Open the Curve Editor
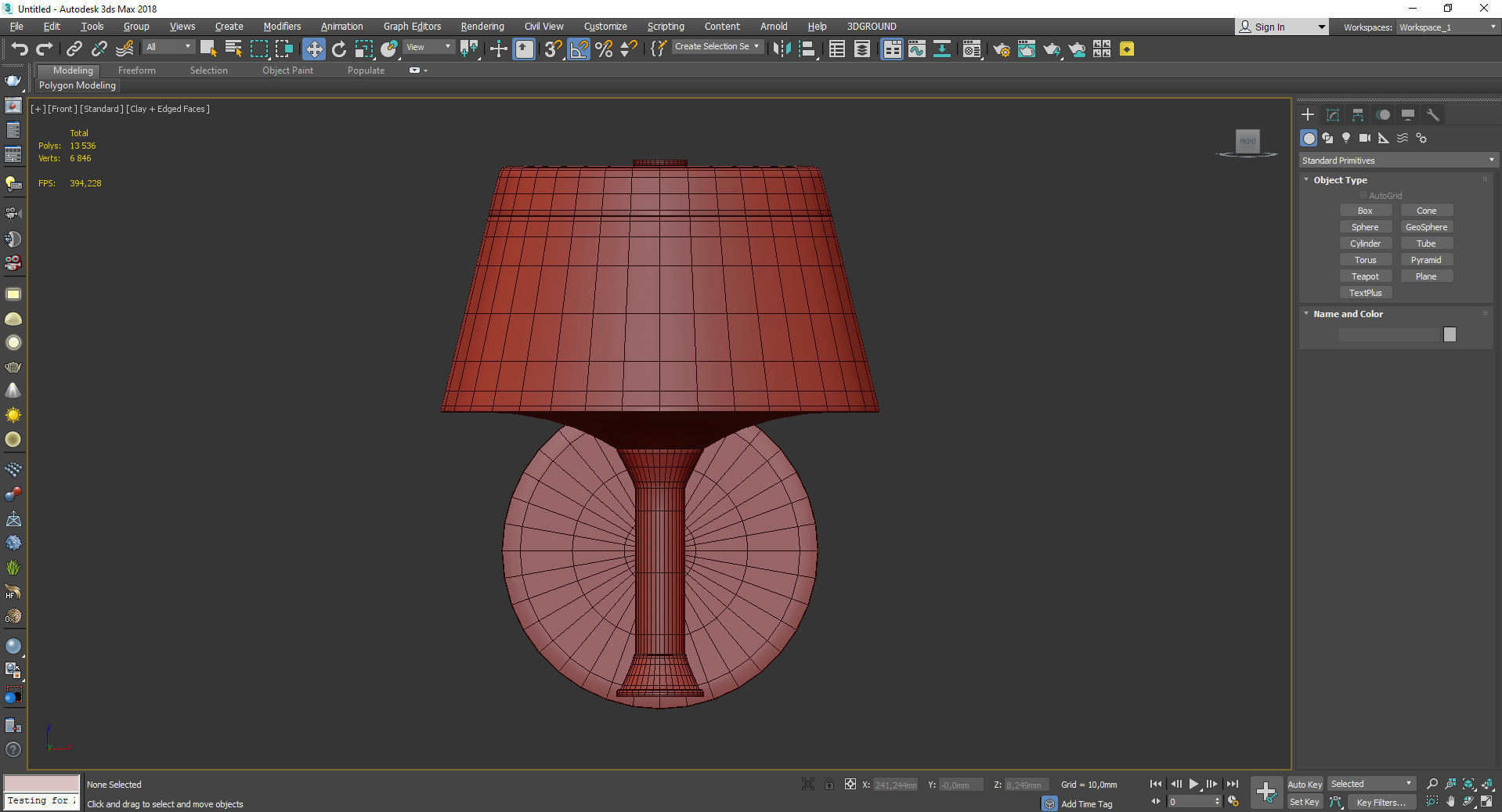The image size is (1502, 812). 917,49
